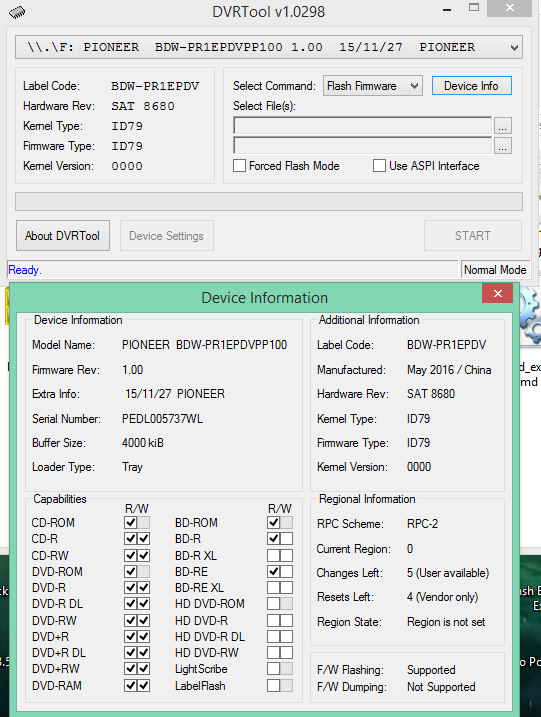Toggle CD-RW read checkbox
This screenshot has height=717, width=541.
(x=131, y=555)
